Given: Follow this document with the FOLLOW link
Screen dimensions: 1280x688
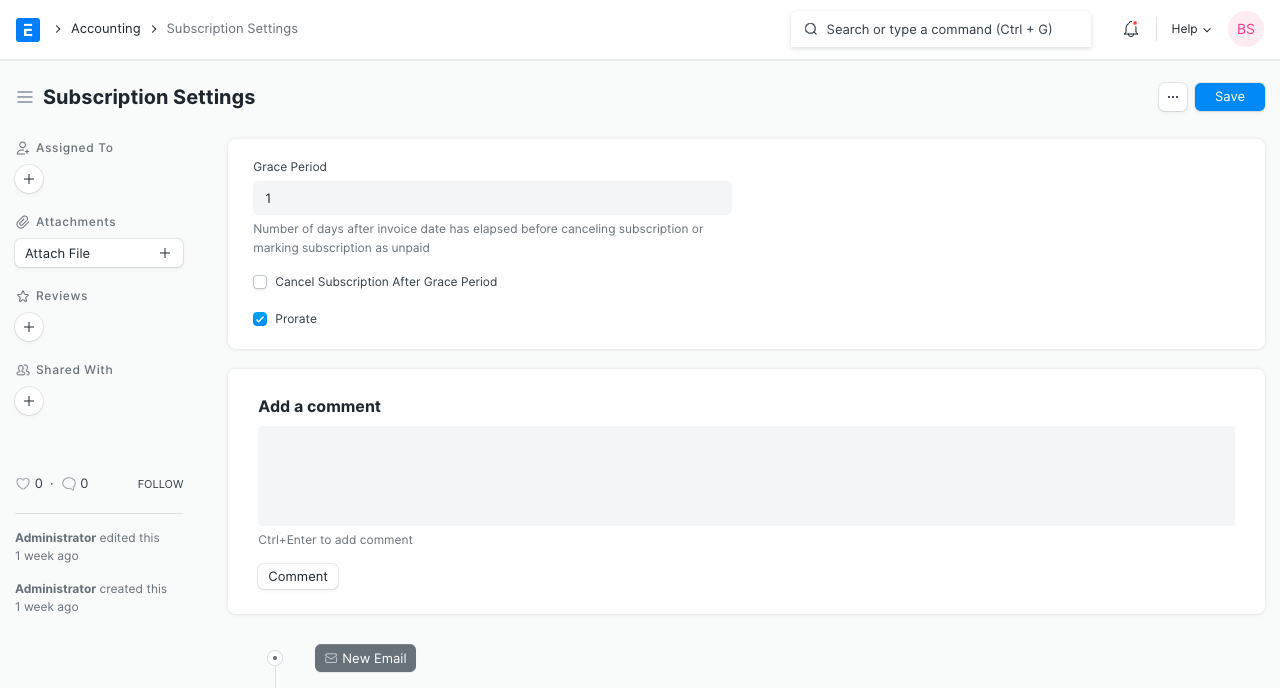Looking at the screenshot, I should (x=160, y=483).
